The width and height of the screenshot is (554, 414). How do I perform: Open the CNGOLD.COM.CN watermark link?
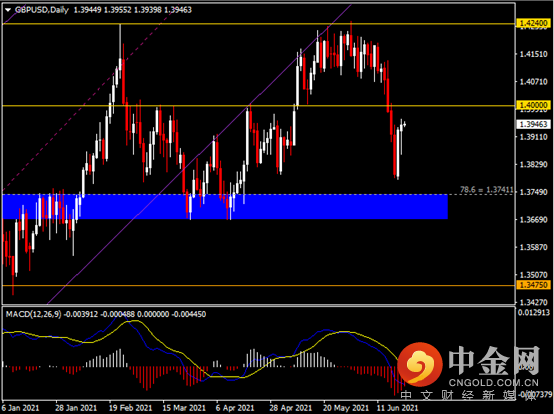tap(494, 383)
